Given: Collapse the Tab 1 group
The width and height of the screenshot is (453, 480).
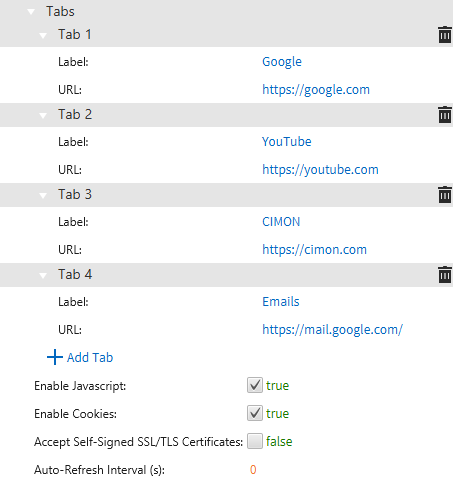Looking at the screenshot, I should coord(43,35).
